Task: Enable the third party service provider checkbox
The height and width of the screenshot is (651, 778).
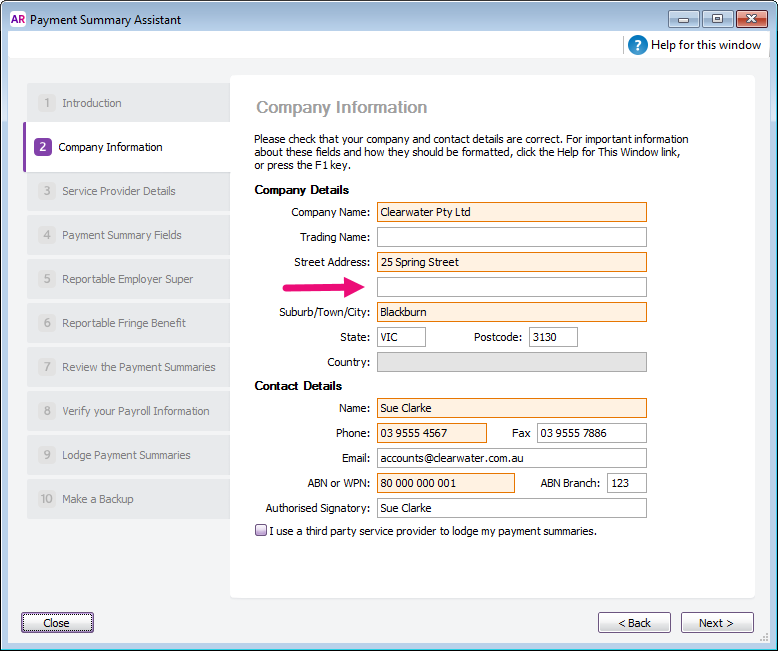Action: [261, 531]
